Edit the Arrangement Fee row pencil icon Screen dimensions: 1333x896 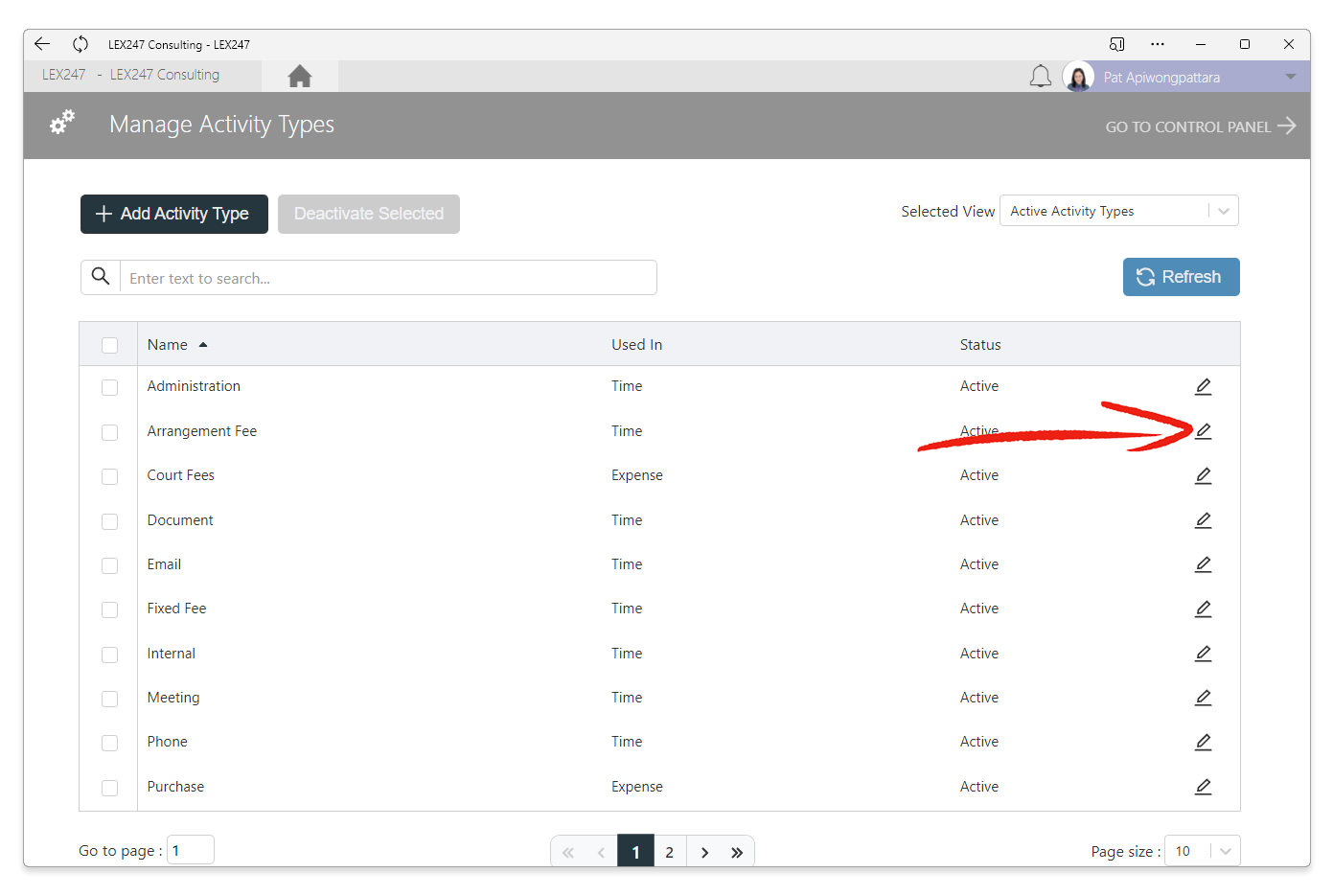click(1204, 431)
